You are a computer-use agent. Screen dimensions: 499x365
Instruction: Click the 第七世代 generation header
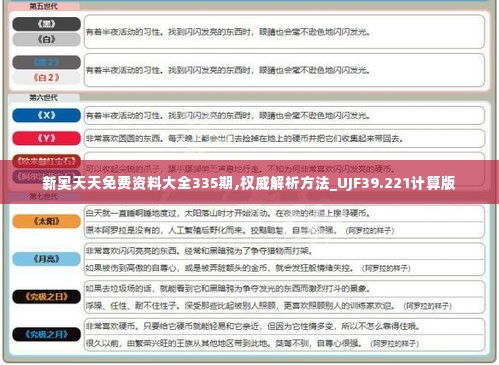44,196
